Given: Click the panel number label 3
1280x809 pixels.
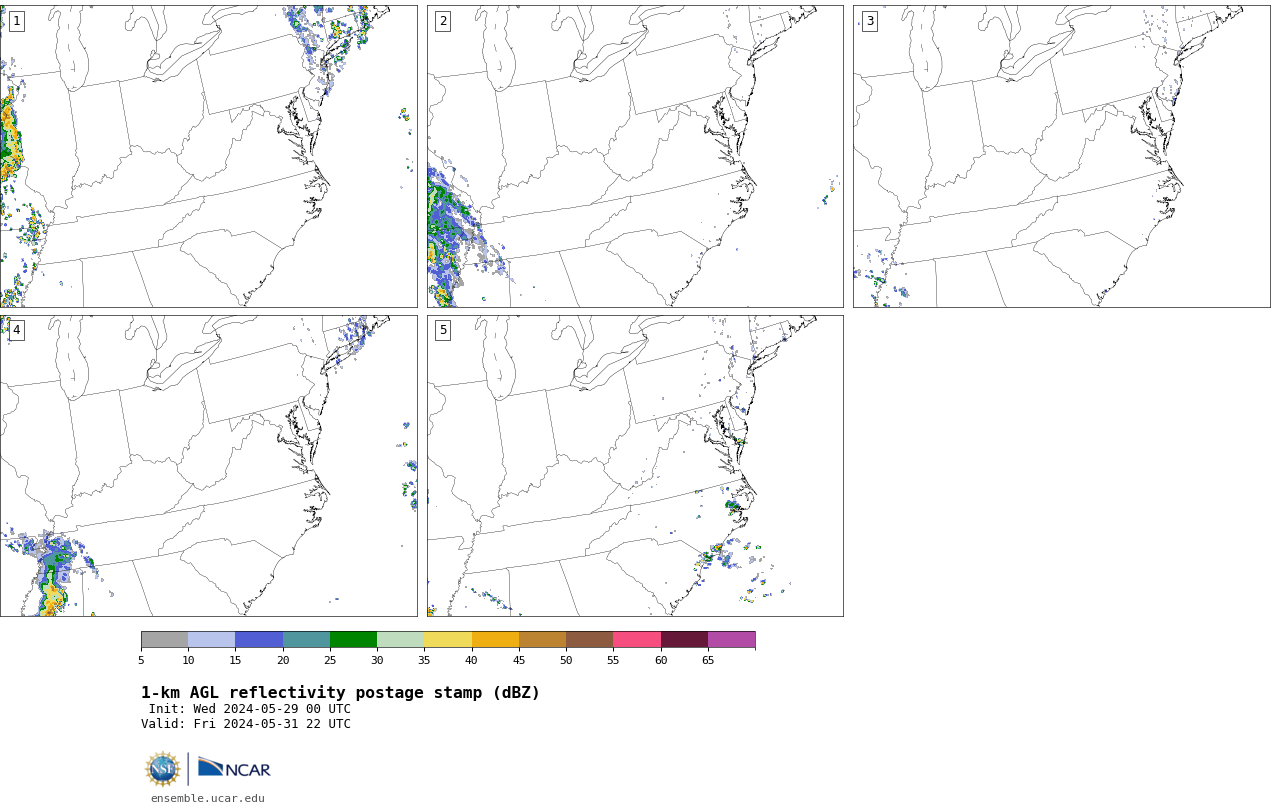Looking at the screenshot, I should pyautogui.click(x=869, y=21).
